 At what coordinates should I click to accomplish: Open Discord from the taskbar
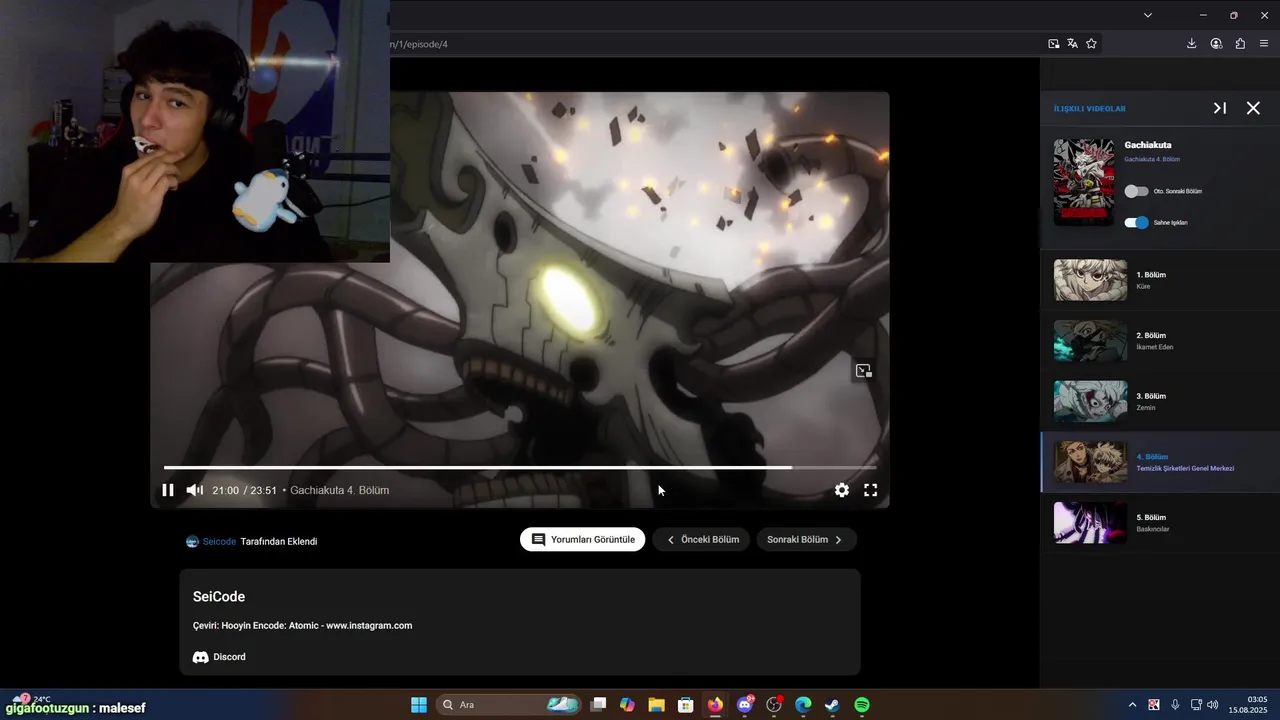(745, 705)
